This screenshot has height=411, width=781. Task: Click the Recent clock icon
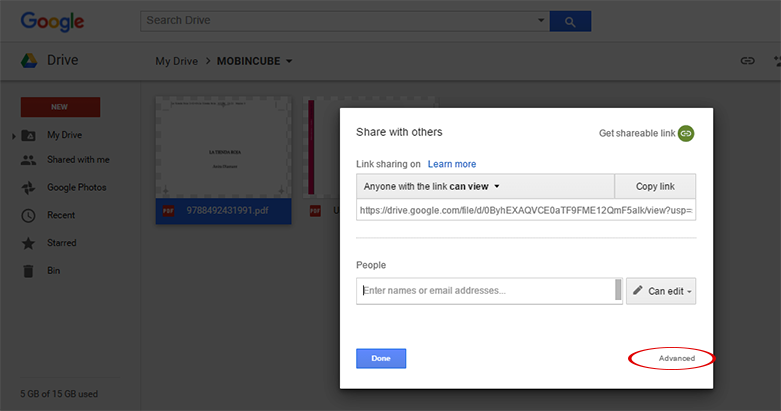[28, 215]
